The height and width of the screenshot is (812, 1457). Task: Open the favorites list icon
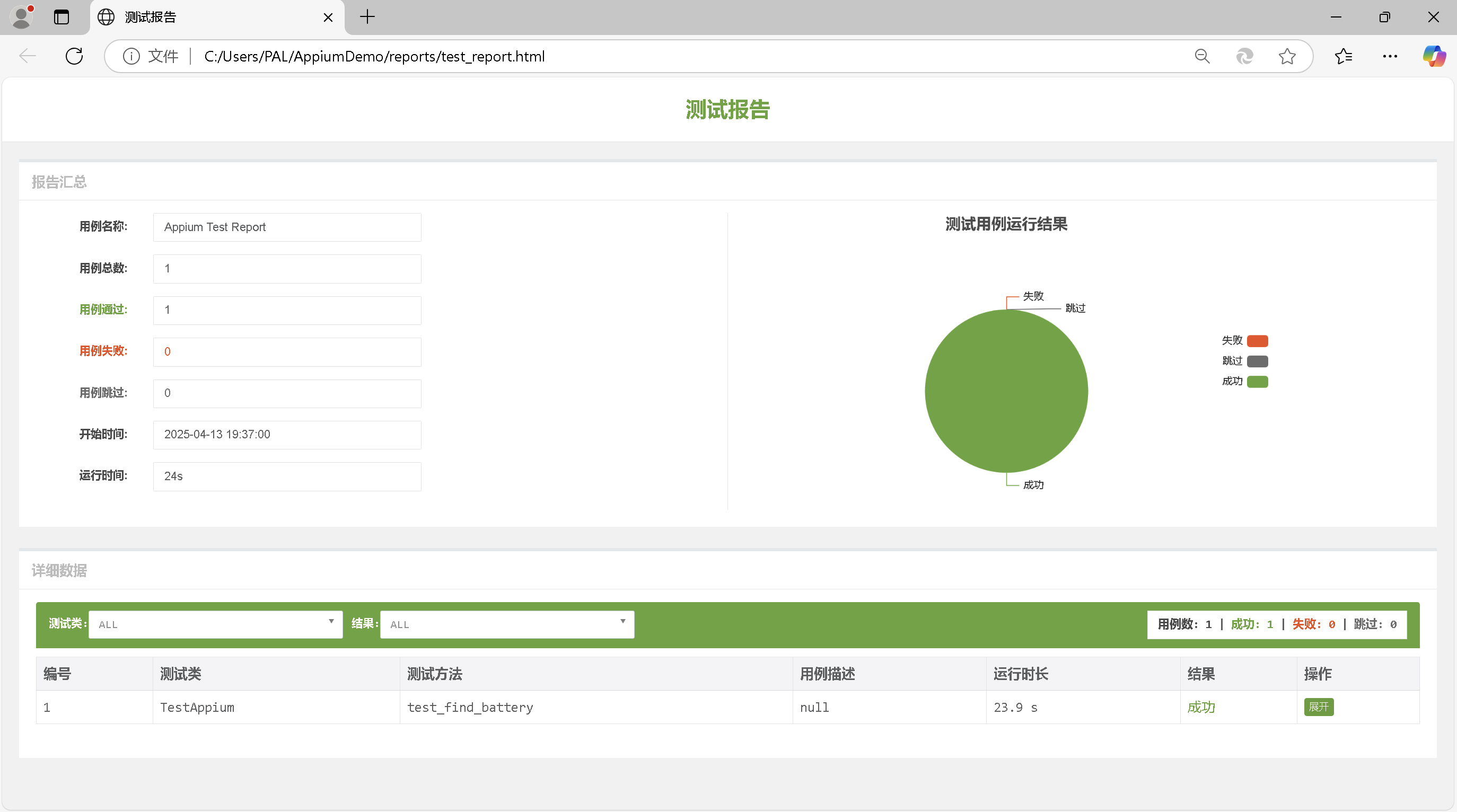pos(1344,56)
